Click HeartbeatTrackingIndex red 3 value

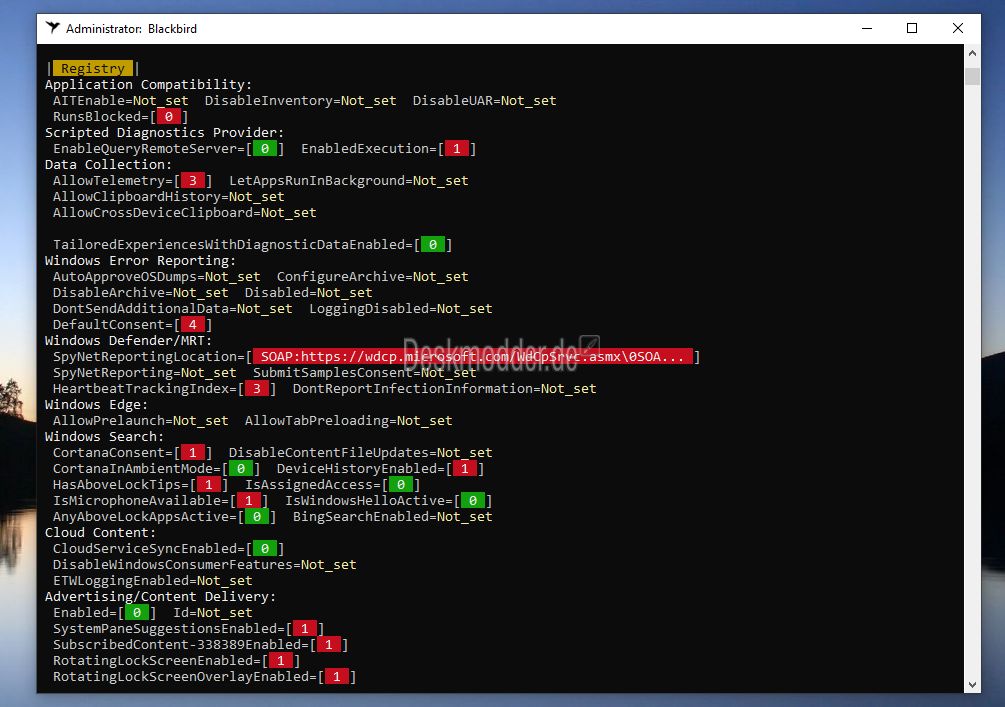(256, 389)
